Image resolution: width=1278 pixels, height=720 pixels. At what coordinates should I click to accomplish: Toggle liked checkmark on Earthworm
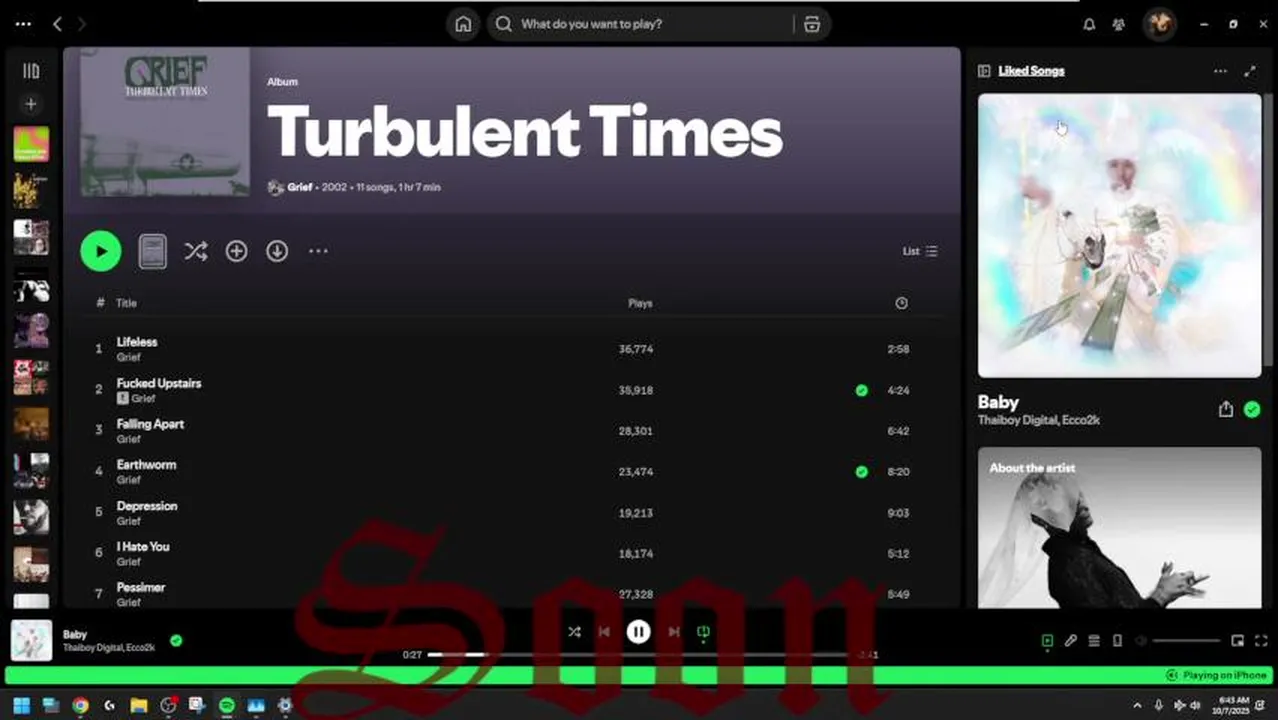pos(862,471)
